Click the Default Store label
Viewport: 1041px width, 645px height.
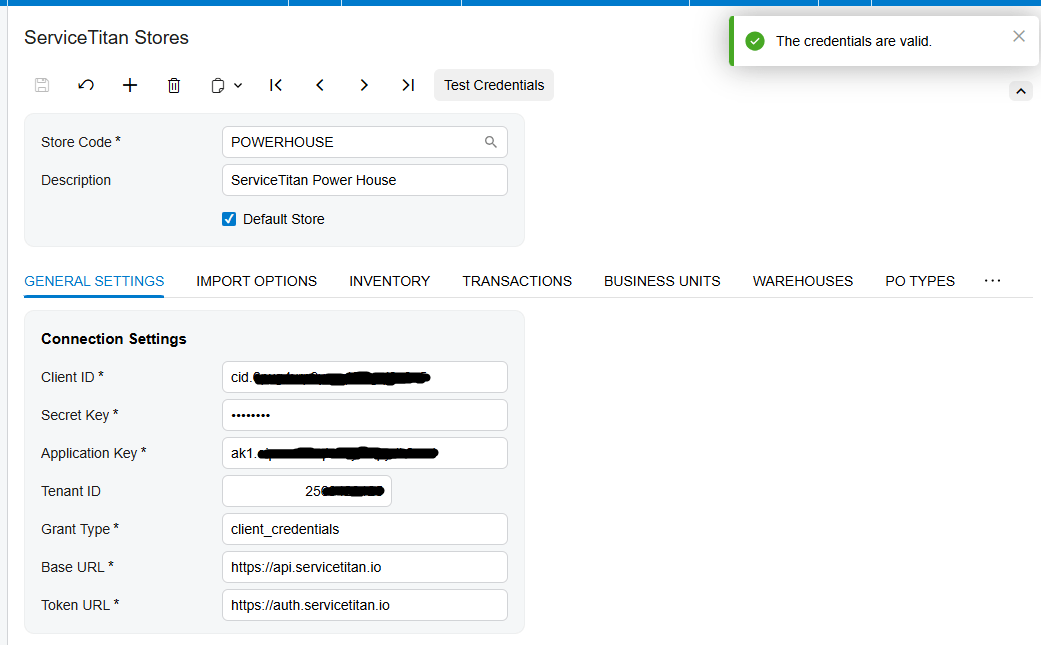tap(283, 219)
